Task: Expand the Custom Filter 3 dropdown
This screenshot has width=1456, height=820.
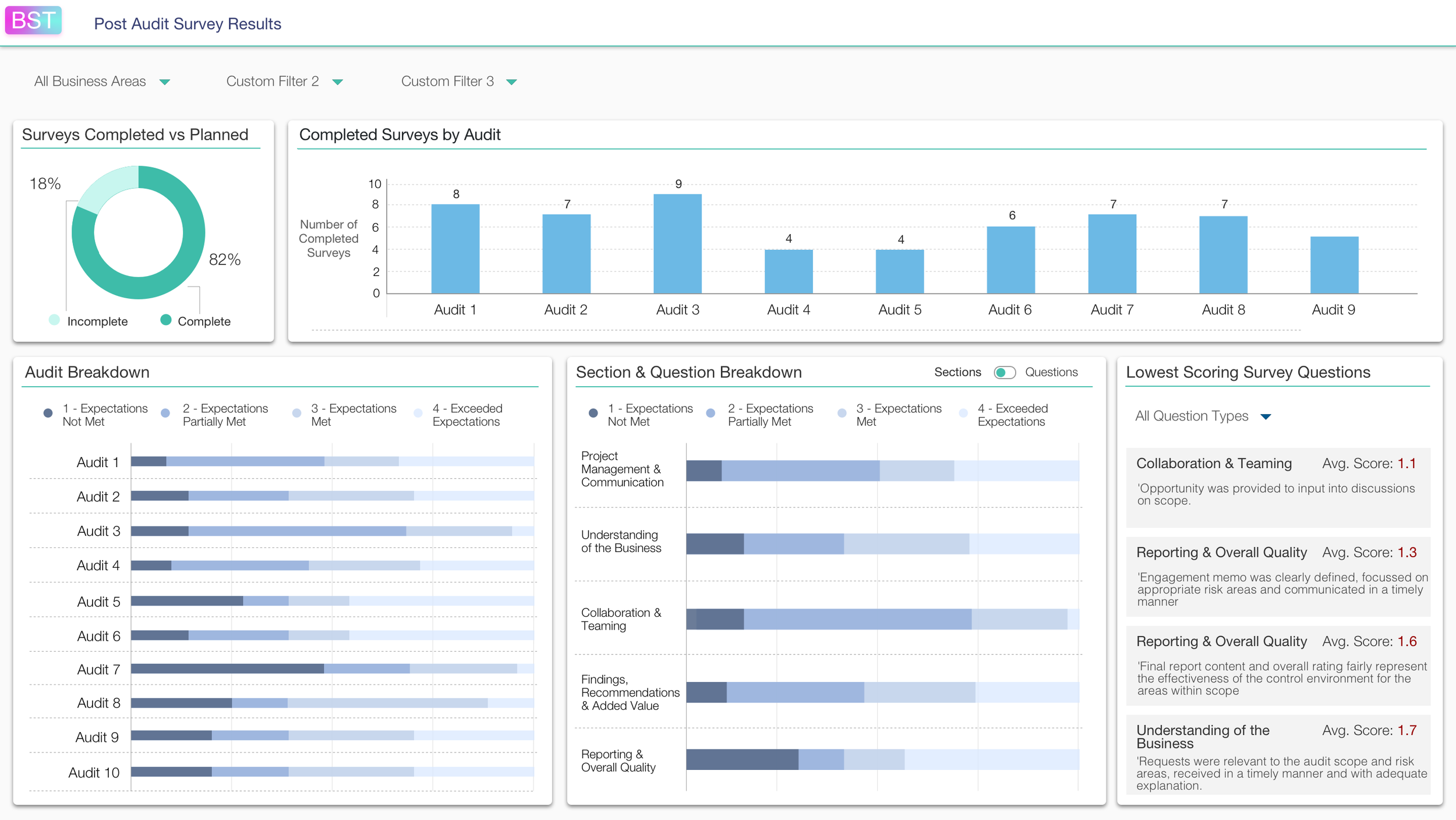Action: point(511,82)
